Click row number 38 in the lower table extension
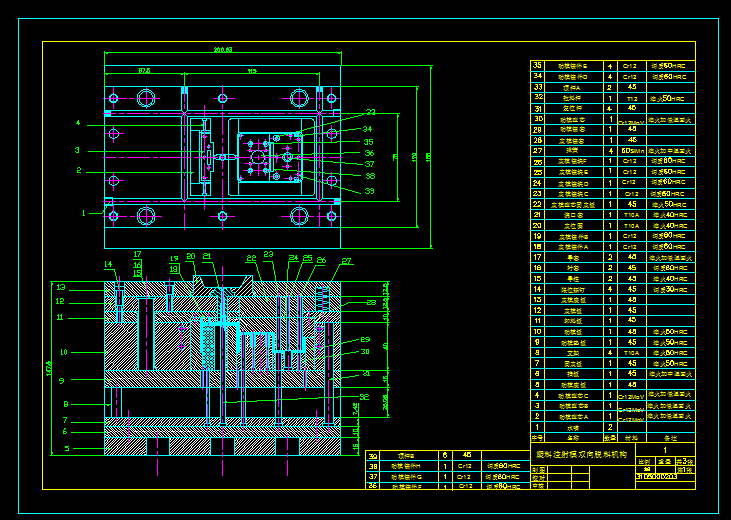 [x=372, y=466]
